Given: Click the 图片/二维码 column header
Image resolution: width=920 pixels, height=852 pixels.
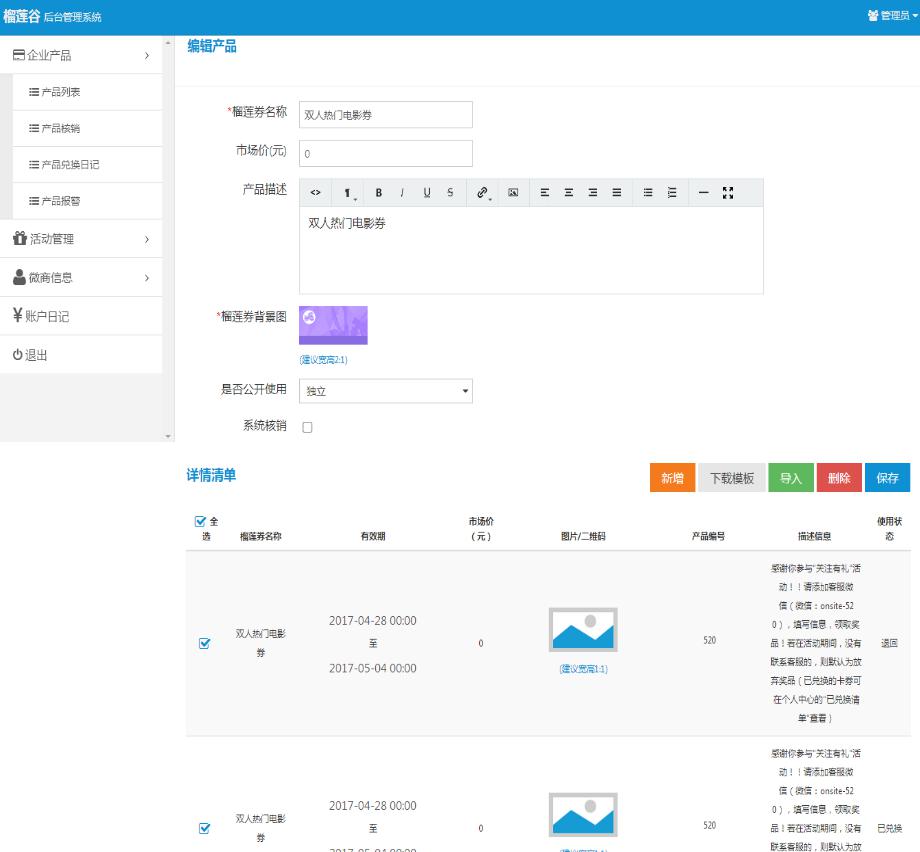Looking at the screenshot, I should [x=583, y=536].
